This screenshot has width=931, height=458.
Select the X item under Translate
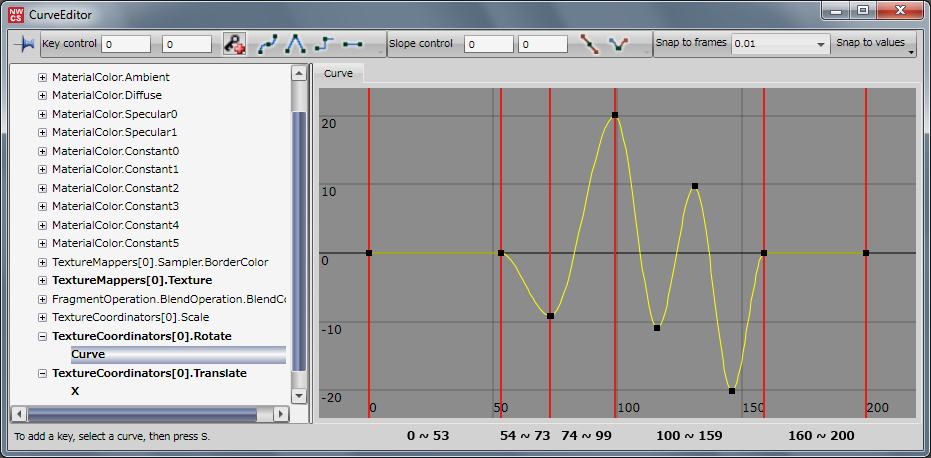pyautogui.click(x=75, y=391)
